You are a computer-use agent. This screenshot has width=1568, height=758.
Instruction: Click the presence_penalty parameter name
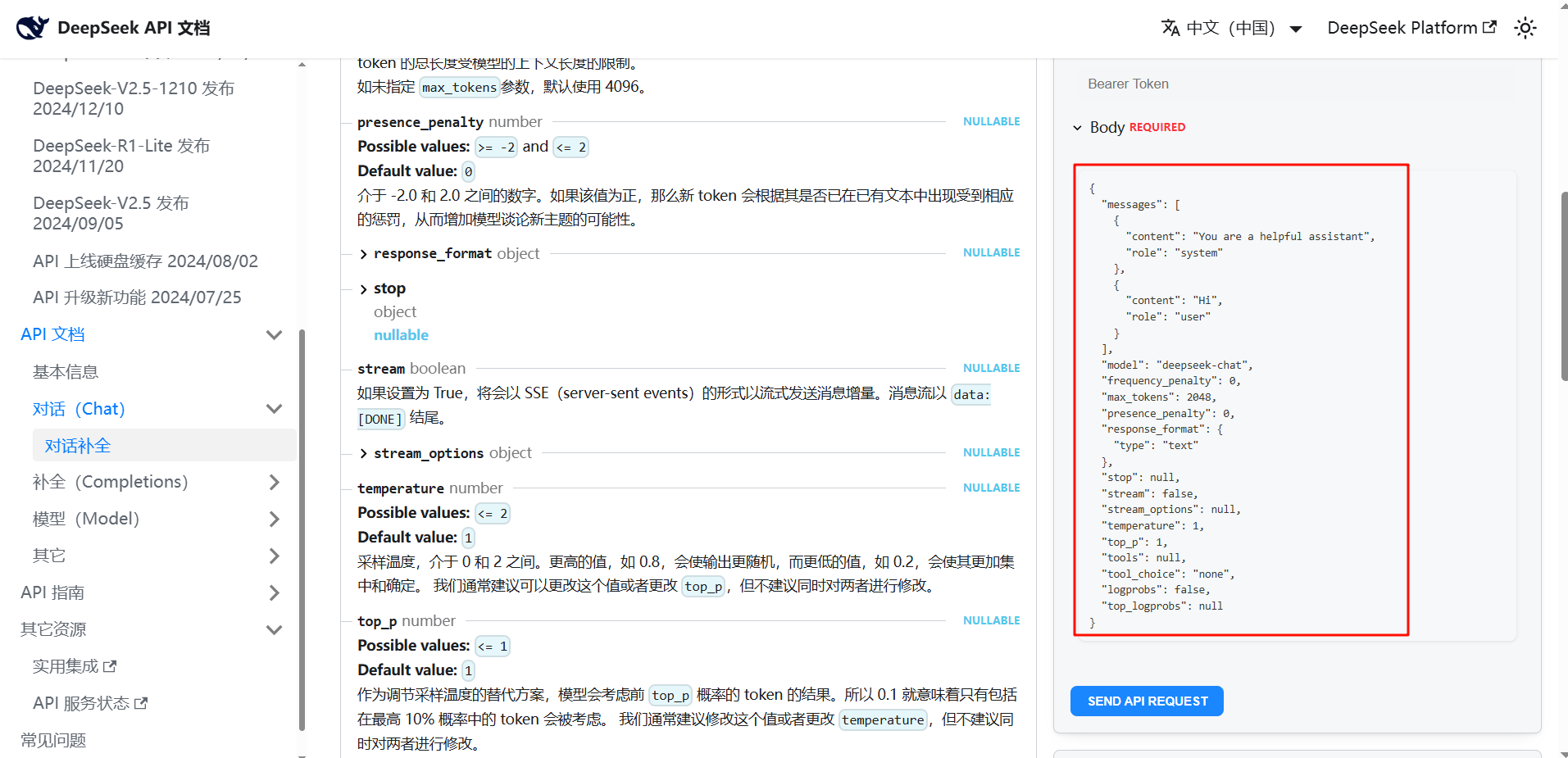pos(420,122)
